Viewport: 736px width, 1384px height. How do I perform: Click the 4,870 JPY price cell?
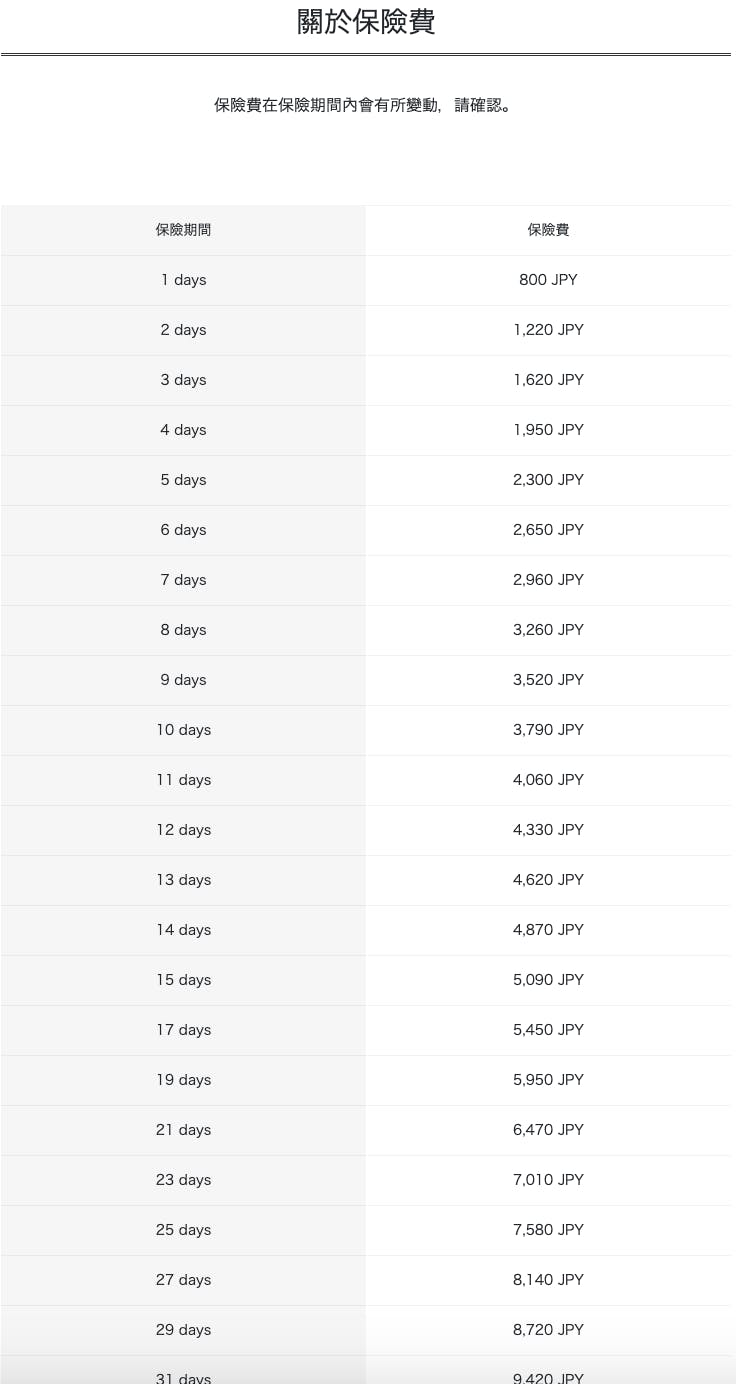548,930
